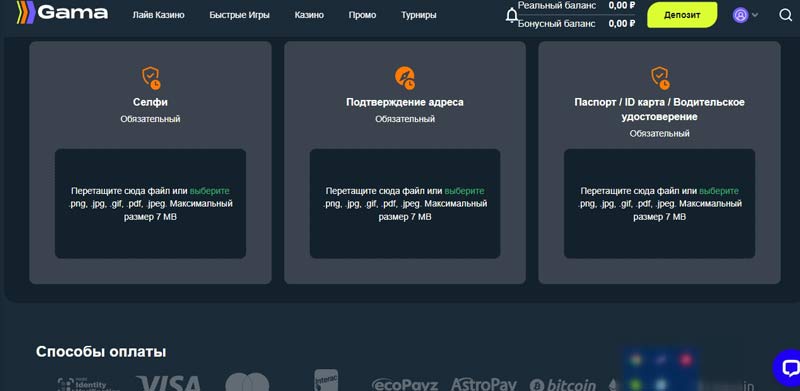Open the user profile avatar
This screenshot has height=391, width=800.
point(740,15)
